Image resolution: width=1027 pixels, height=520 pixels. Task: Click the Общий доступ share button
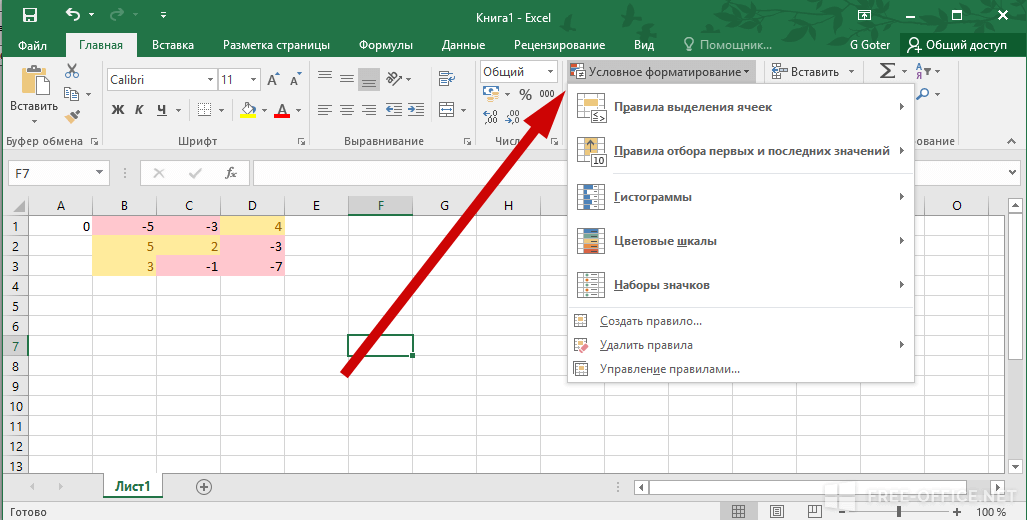point(963,45)
